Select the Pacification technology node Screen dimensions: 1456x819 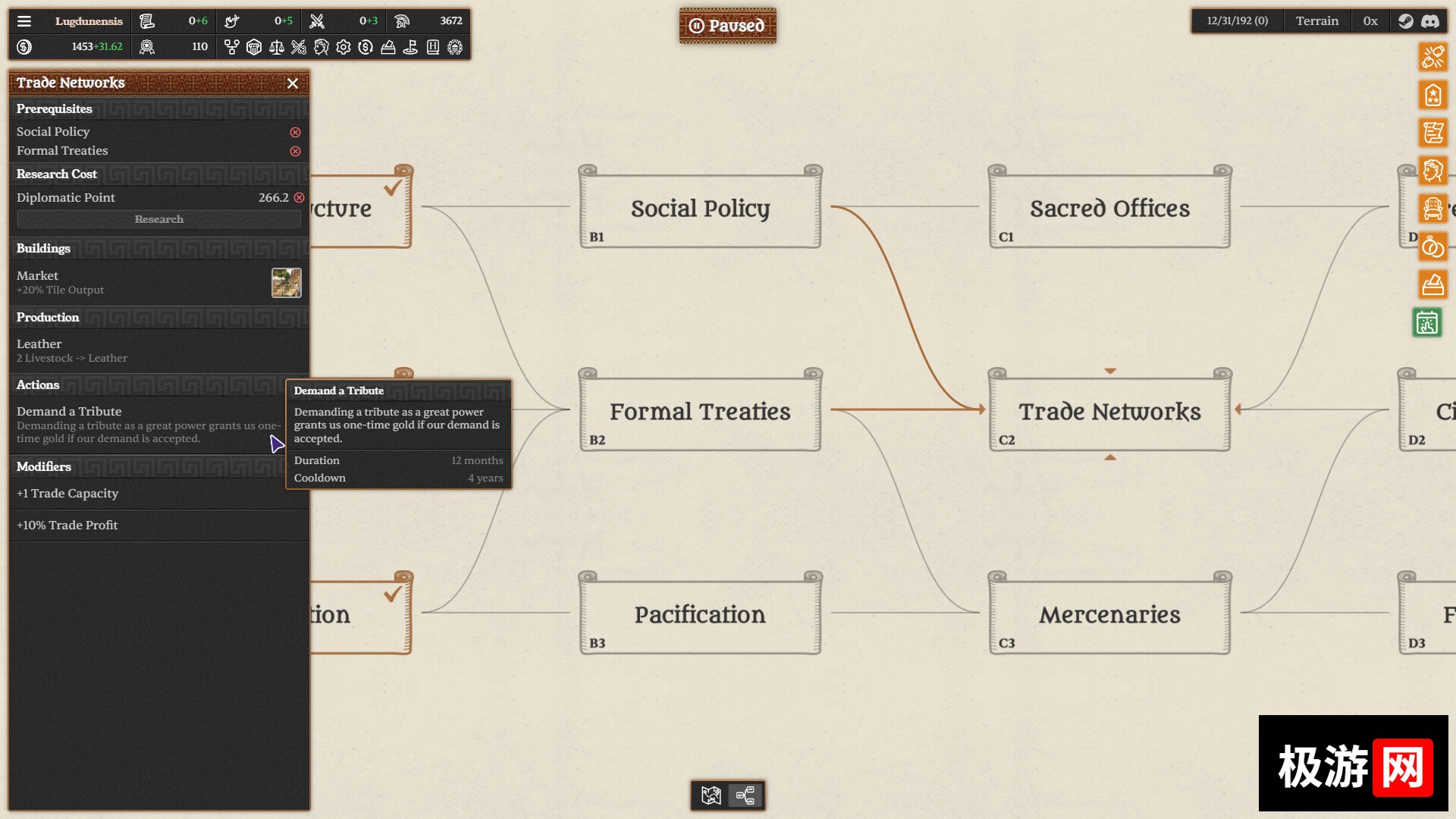[x=700, y=613]
